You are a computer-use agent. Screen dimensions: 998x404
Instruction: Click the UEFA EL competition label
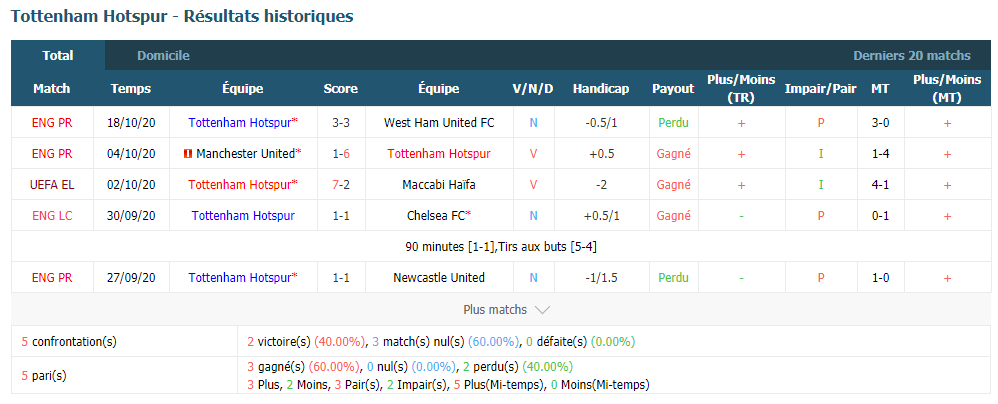(x=52, y=185)
